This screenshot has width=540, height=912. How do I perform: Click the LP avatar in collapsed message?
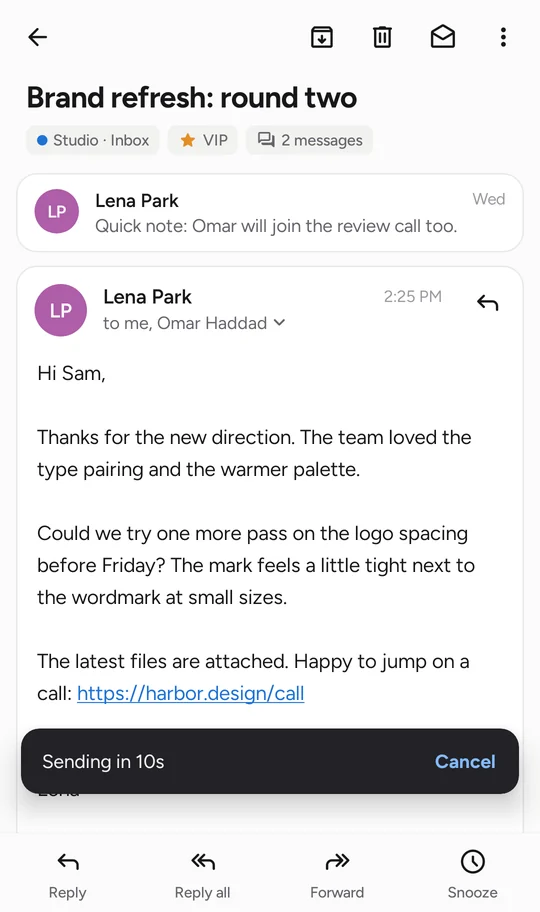coord(56,211)
